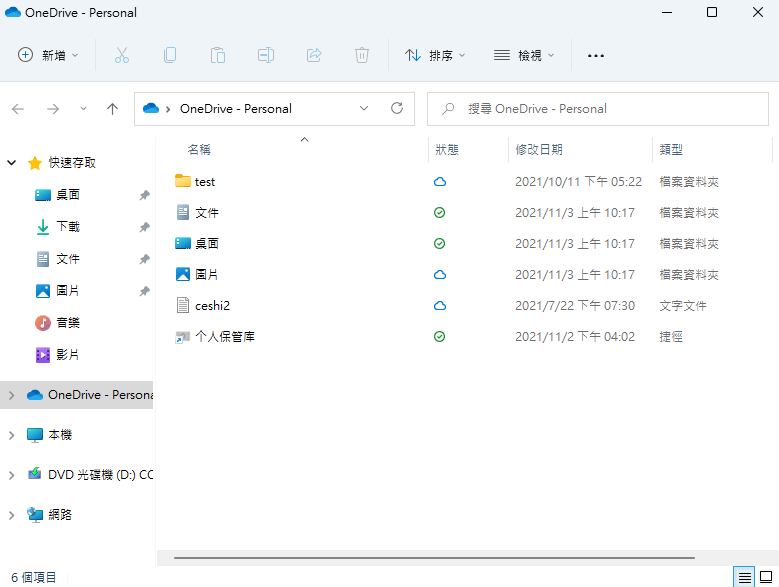Collapse the 快速存取 tree section
Image resolution: width=779 pixels, height=587 pixels.
pos(11,162)
